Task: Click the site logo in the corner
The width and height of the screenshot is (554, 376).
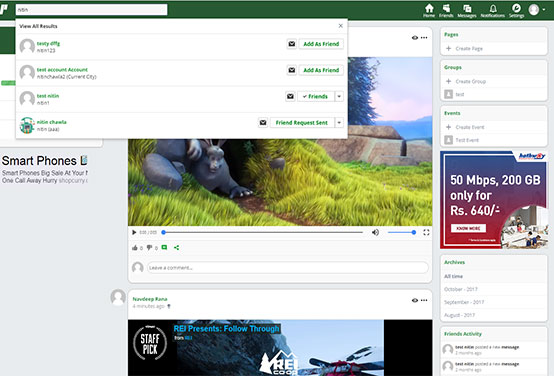Action: [x=4, y=9]
